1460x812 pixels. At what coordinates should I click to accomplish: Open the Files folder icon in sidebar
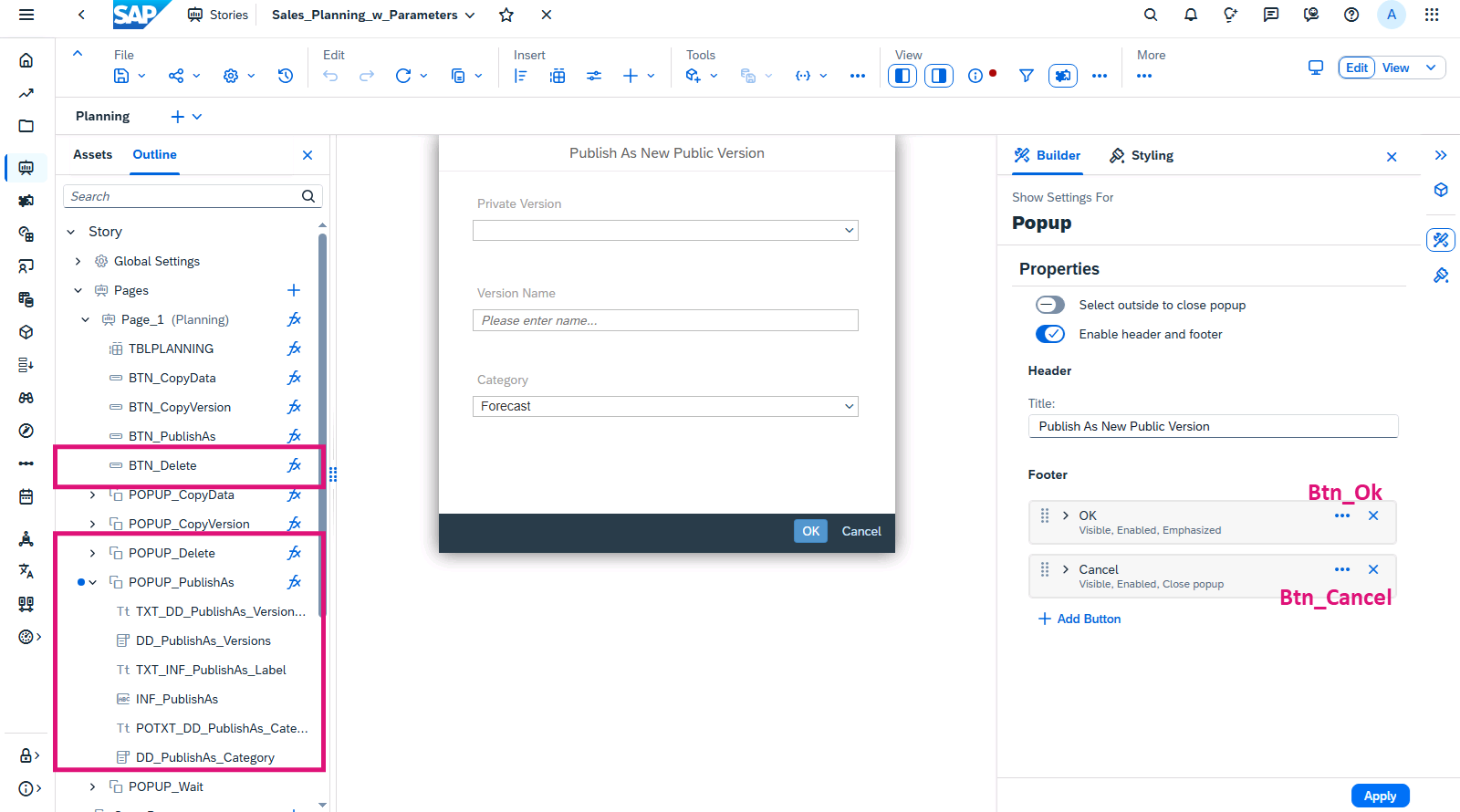(26, 126)
